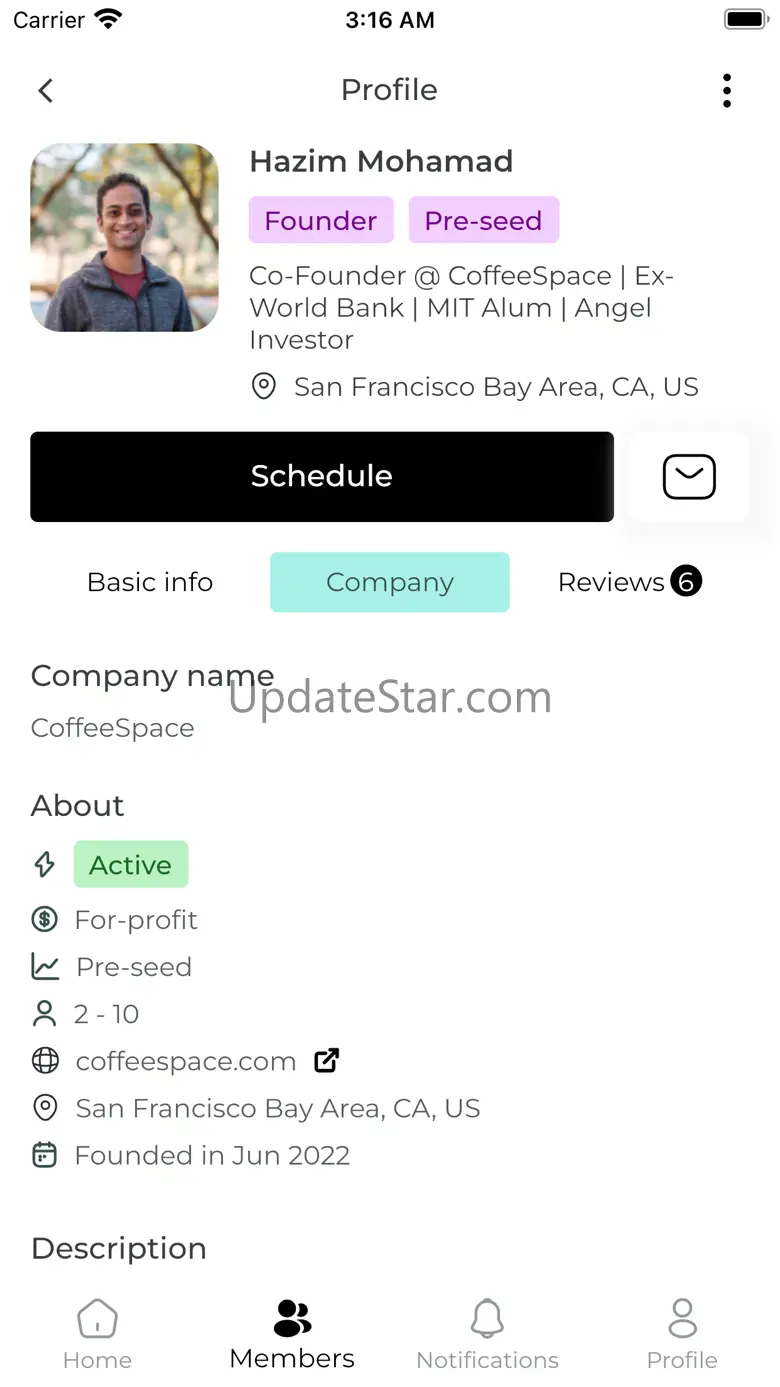
Task: Tap the Home icon in bottom bar
Action: pos(97,1319)
